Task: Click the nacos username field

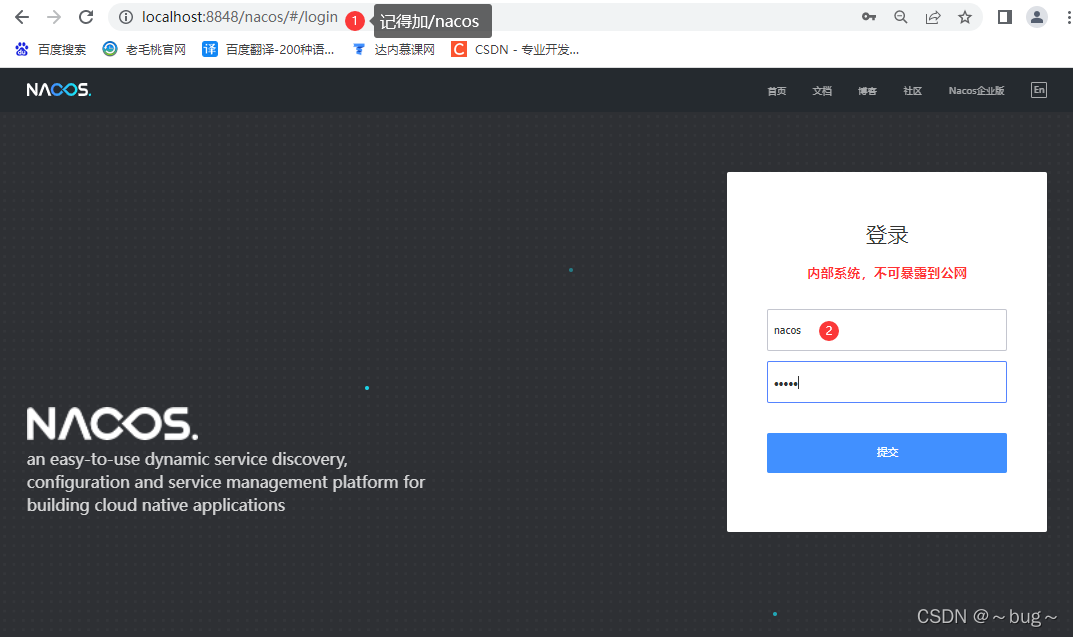Action: (886, 330)
